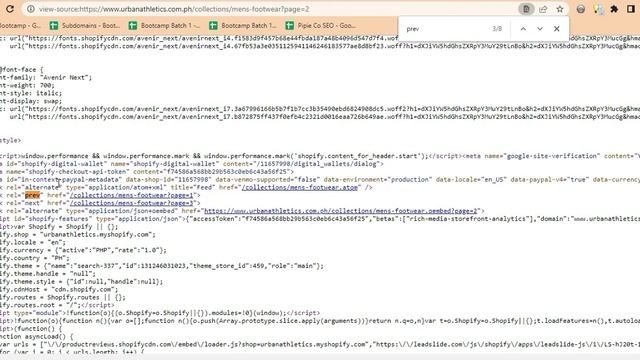This screenshot has height=360, width=640.
Task: Open the Extensions puzzle-piece menu
Action: [x=614, y=9]
